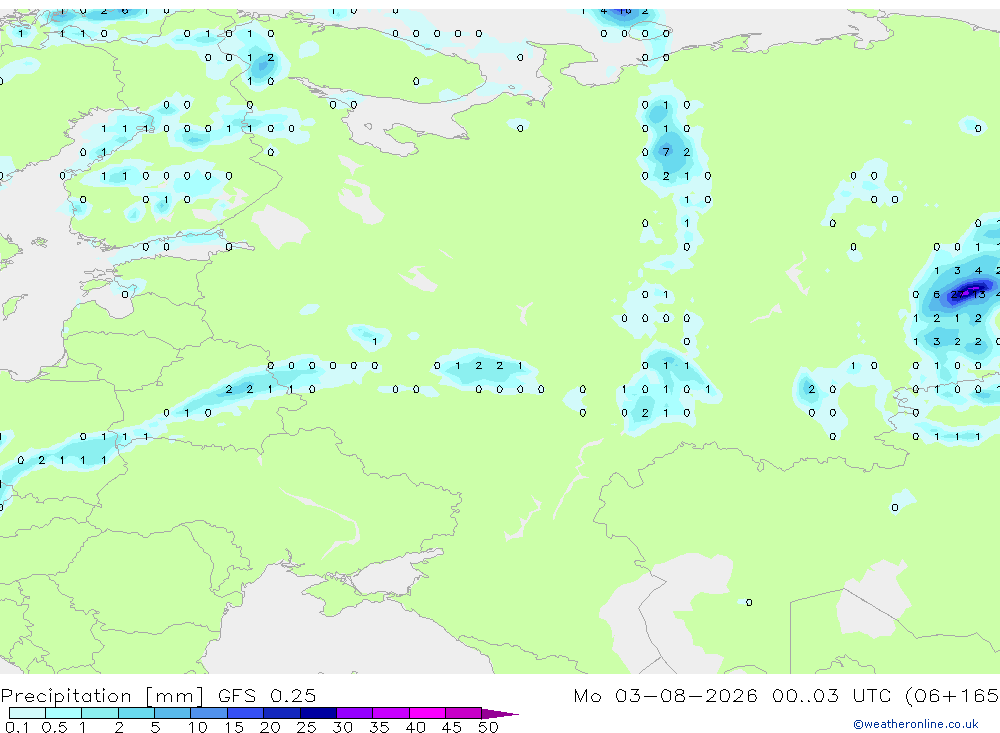1000x733 pixels.
Task: Open the weatheronline.co.uk copyright link
Action: [916, 724]
